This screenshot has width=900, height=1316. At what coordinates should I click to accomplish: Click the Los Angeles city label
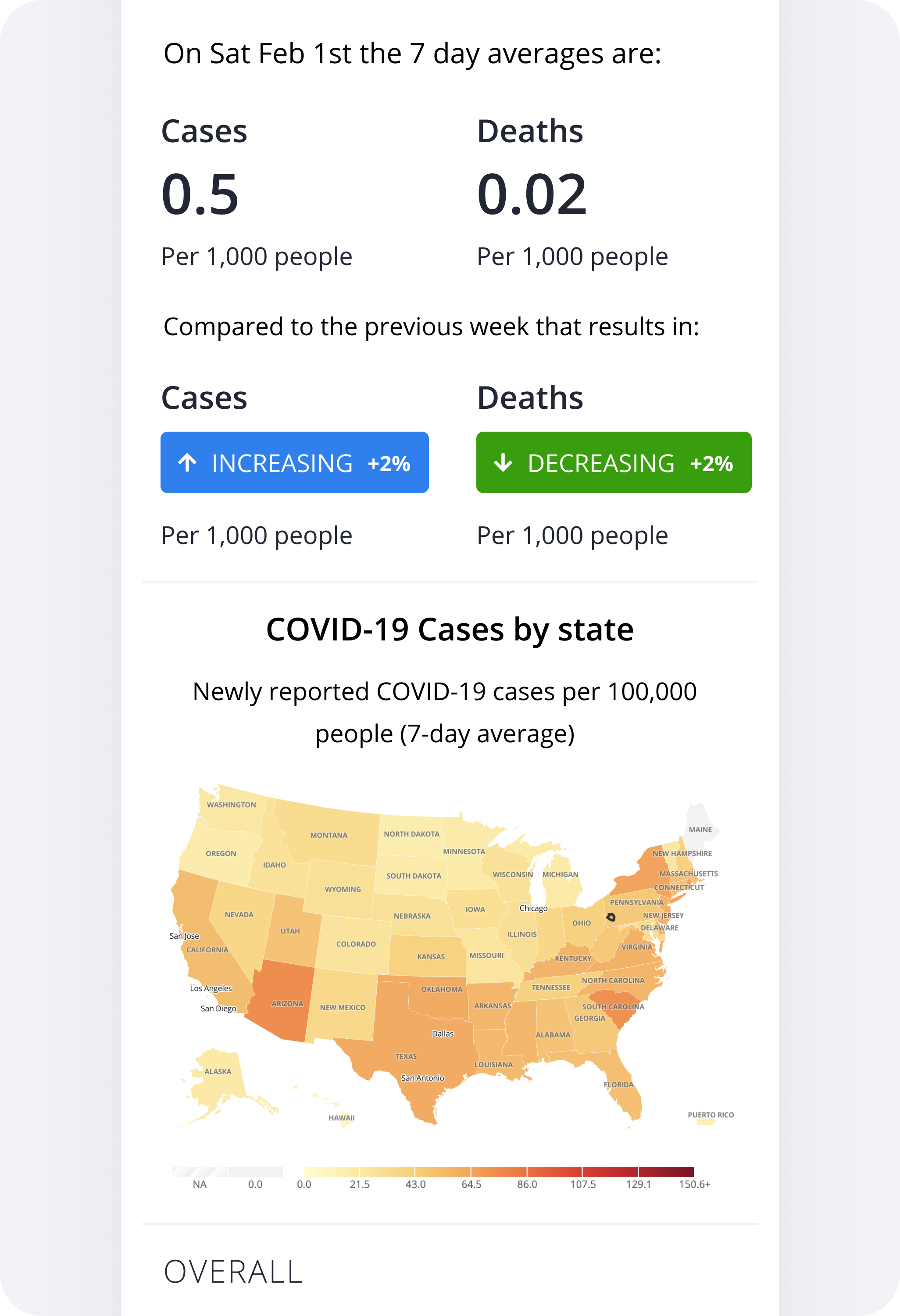tap(211, 988)
